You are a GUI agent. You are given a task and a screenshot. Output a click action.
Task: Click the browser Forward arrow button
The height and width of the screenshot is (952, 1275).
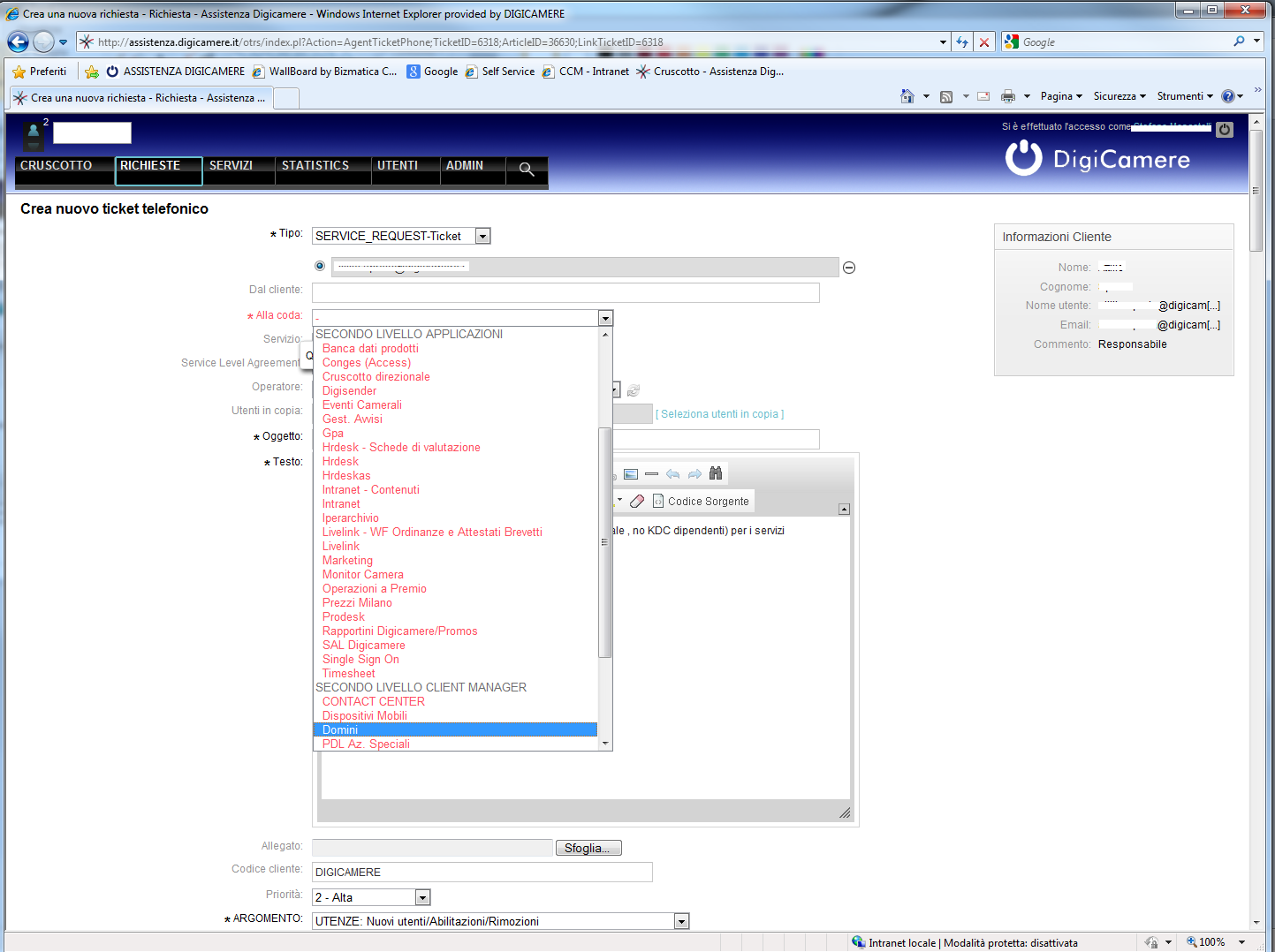point(43,42)
